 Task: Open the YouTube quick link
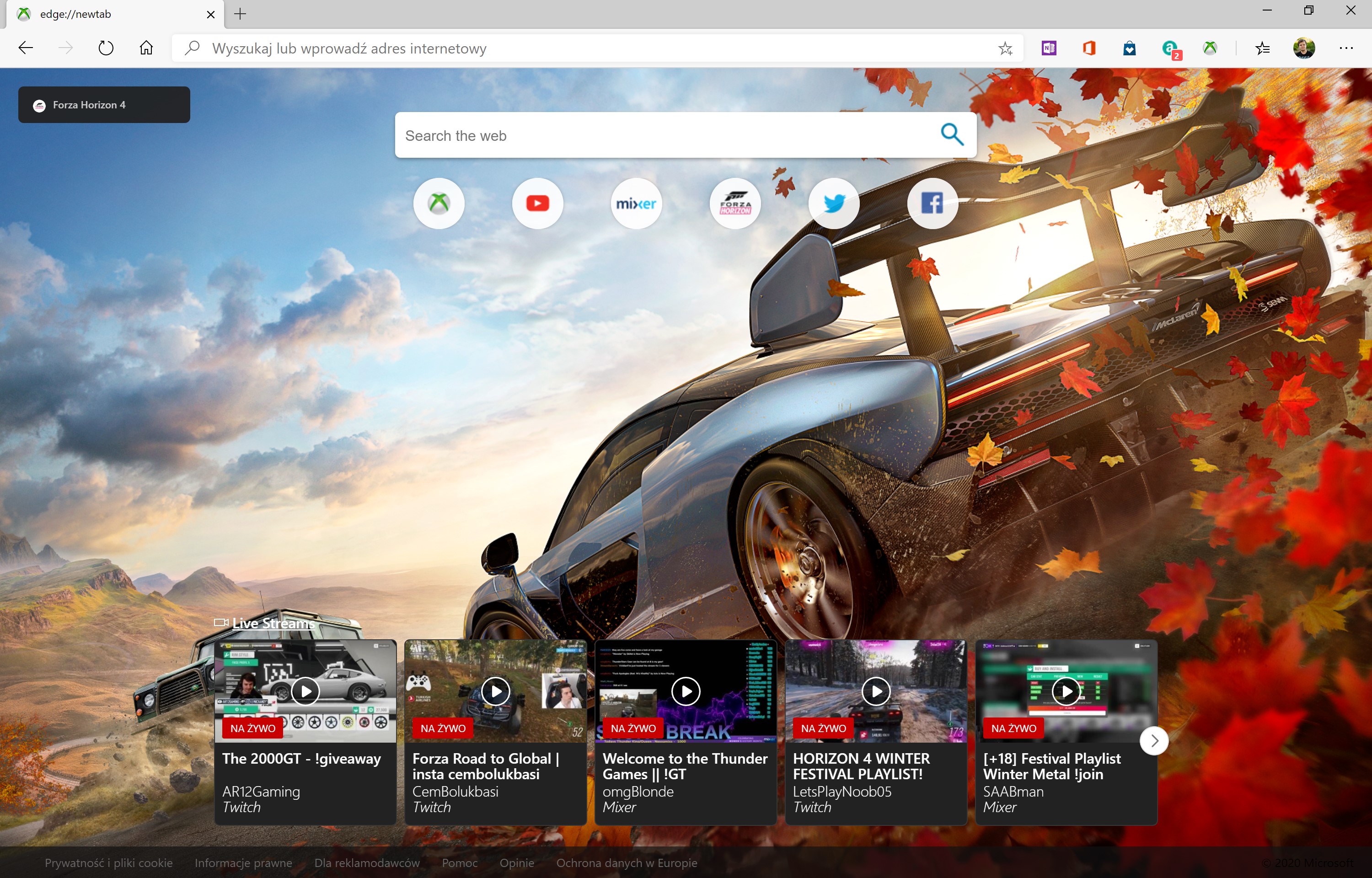pos(537,203)
